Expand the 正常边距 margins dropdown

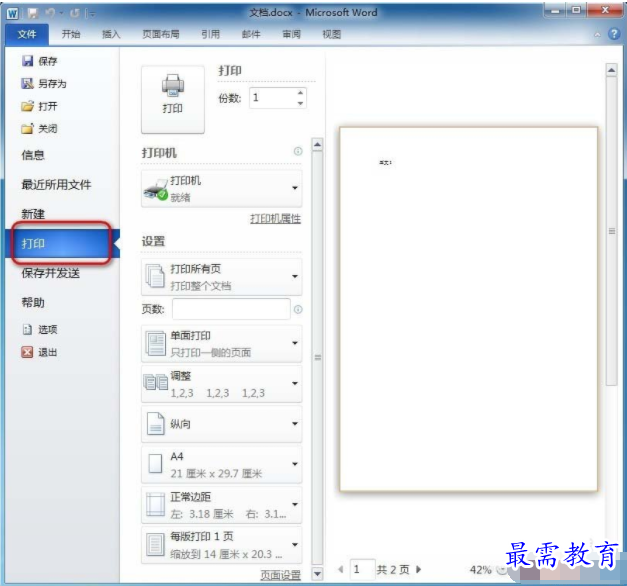[222, 505]
